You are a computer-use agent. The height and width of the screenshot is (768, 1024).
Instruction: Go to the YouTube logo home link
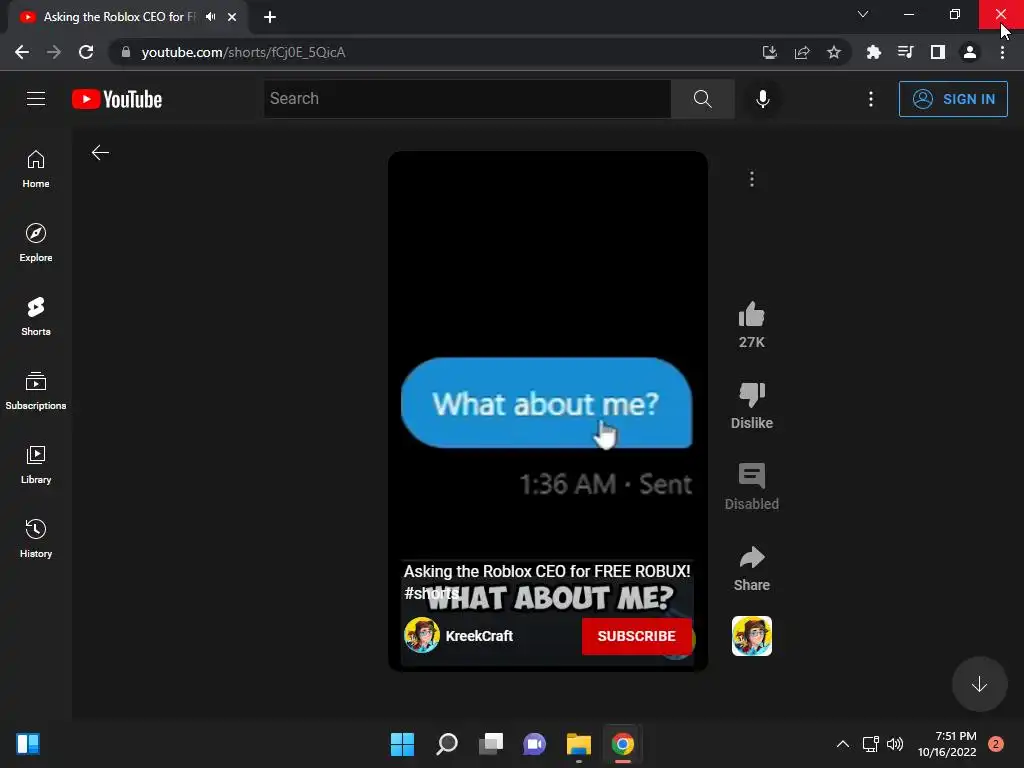[x=117, y=99]
